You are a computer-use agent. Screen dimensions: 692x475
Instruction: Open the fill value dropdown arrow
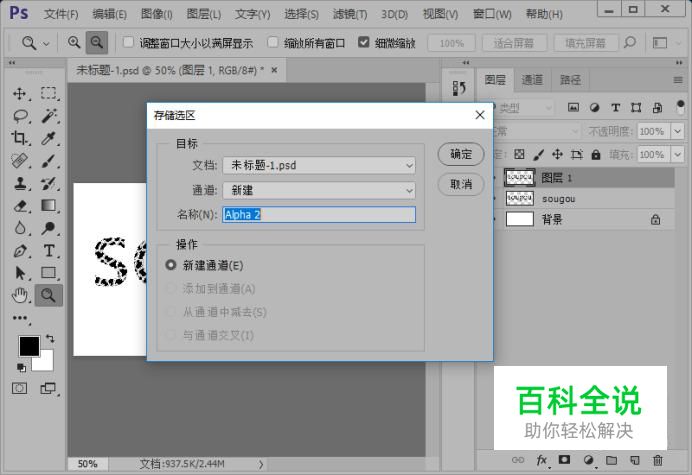(x=677, y=155)
